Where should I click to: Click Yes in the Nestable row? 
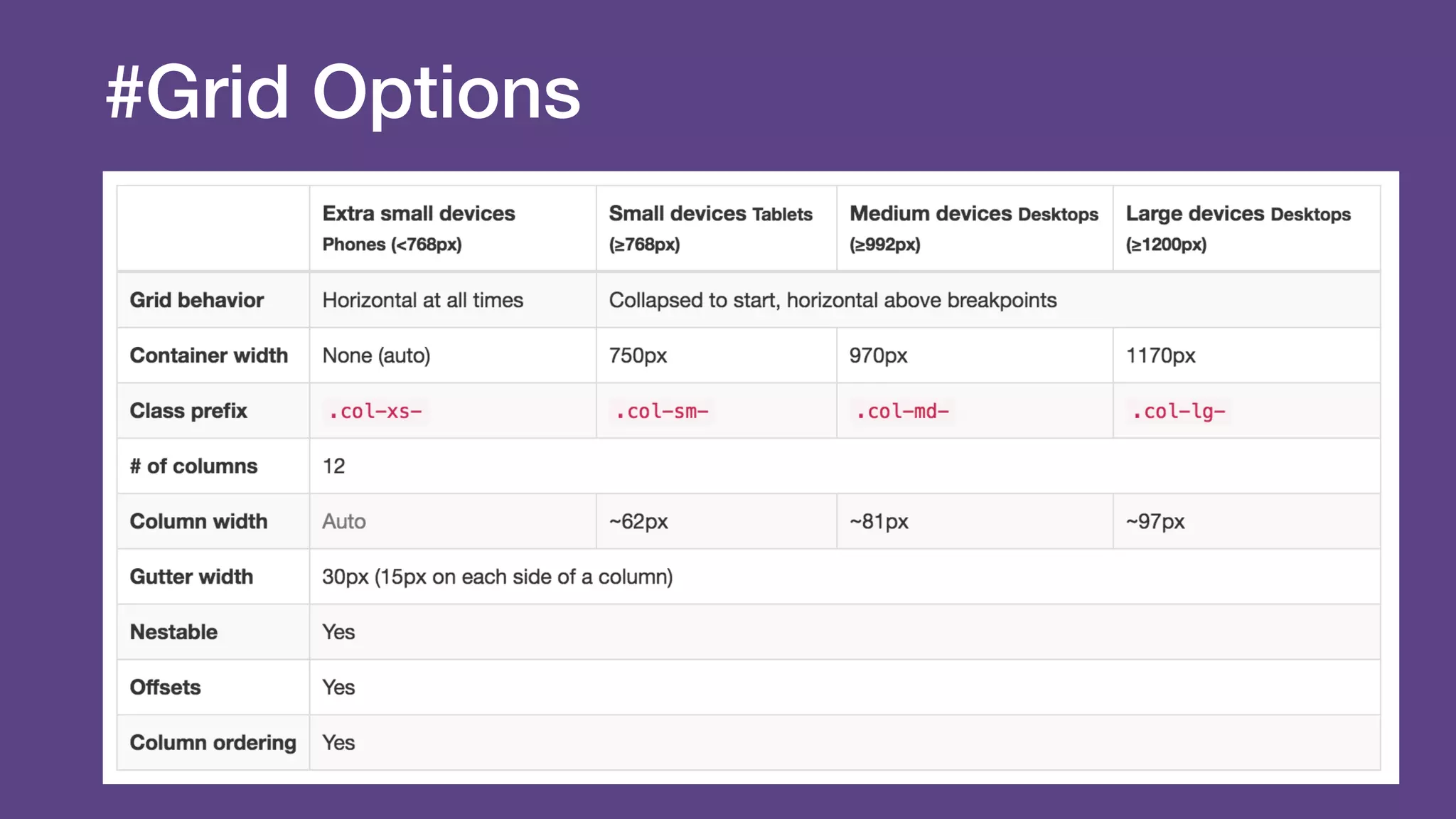click(x=338, y=632)
